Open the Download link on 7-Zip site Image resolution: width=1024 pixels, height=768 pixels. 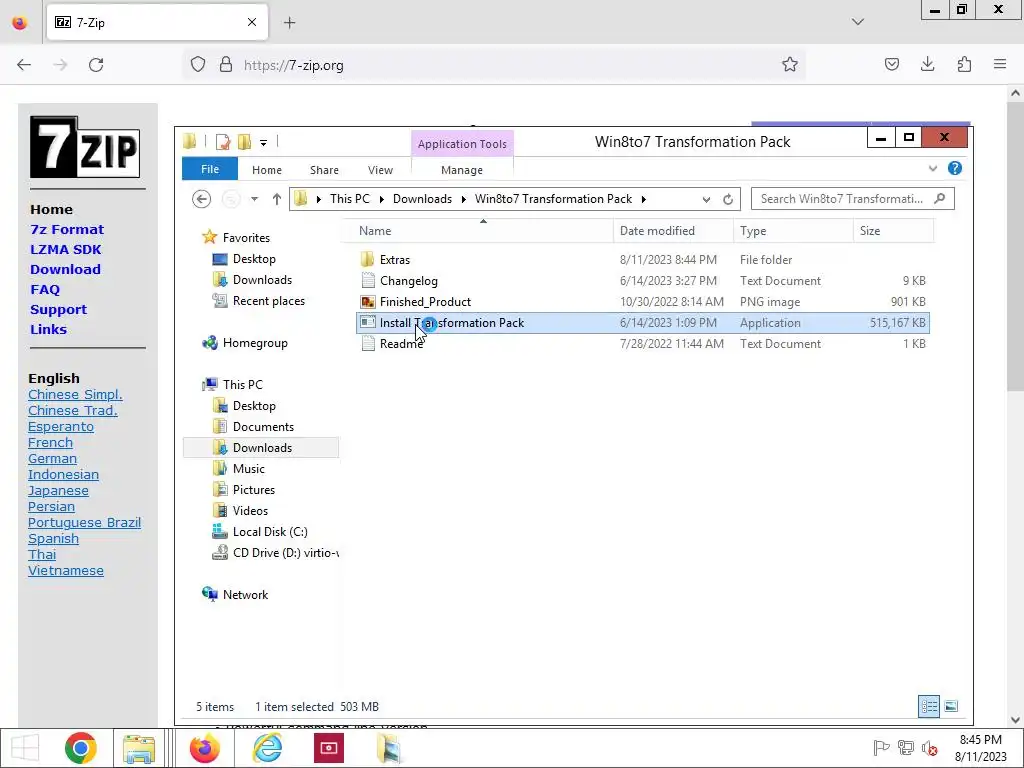(65, 269)
